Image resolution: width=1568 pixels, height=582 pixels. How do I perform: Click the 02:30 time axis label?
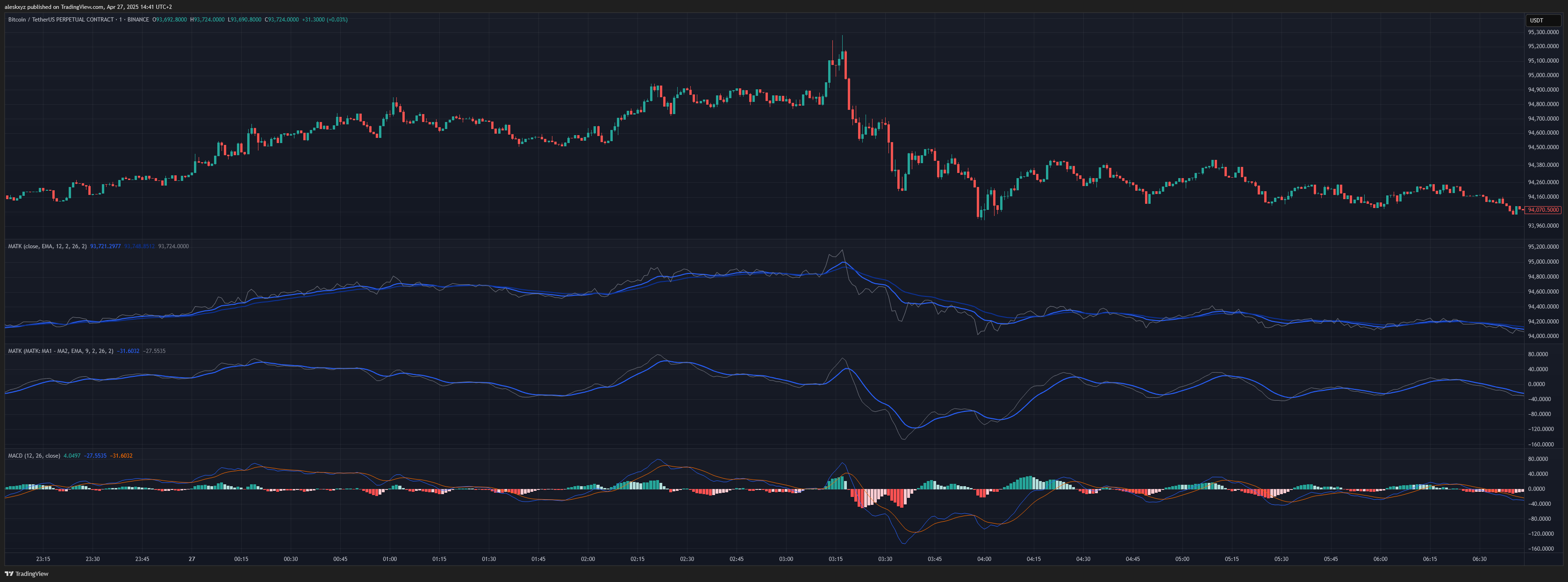[x=687, y=559]
